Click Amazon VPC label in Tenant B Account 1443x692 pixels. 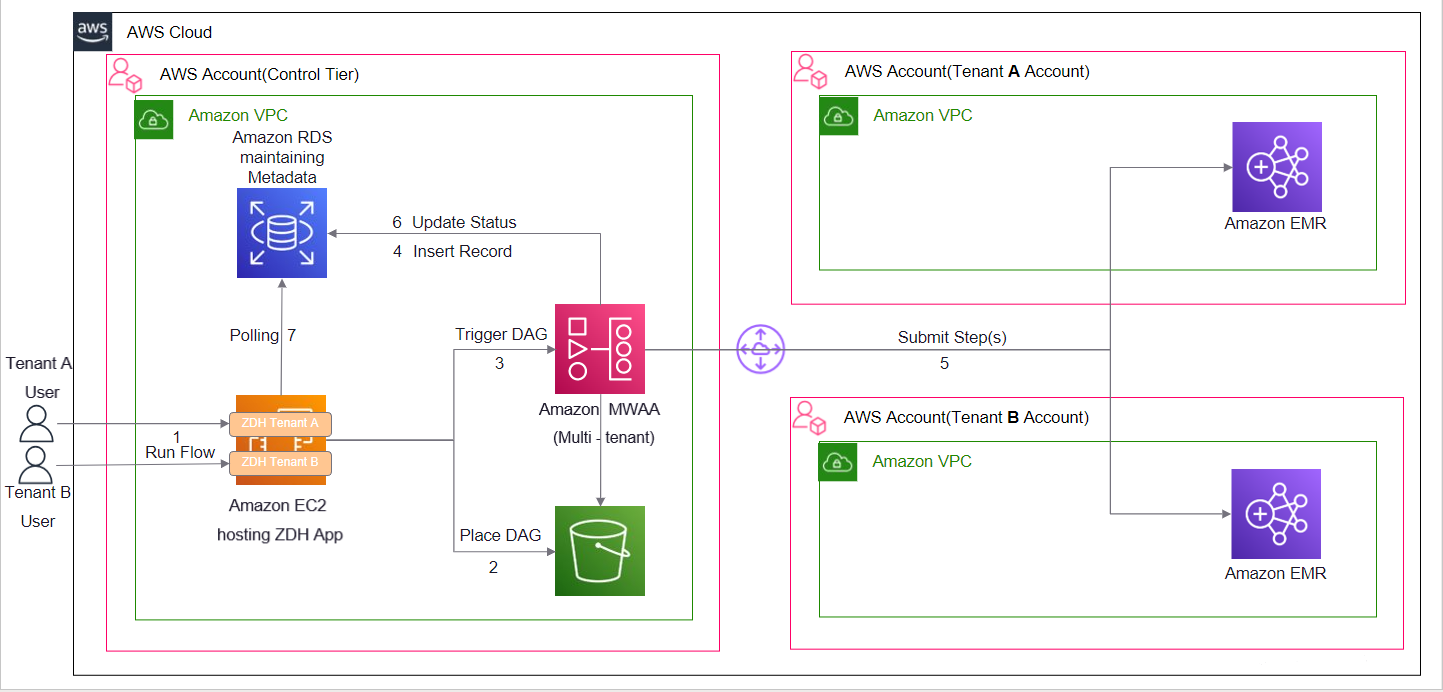click(x=922, y=461)
